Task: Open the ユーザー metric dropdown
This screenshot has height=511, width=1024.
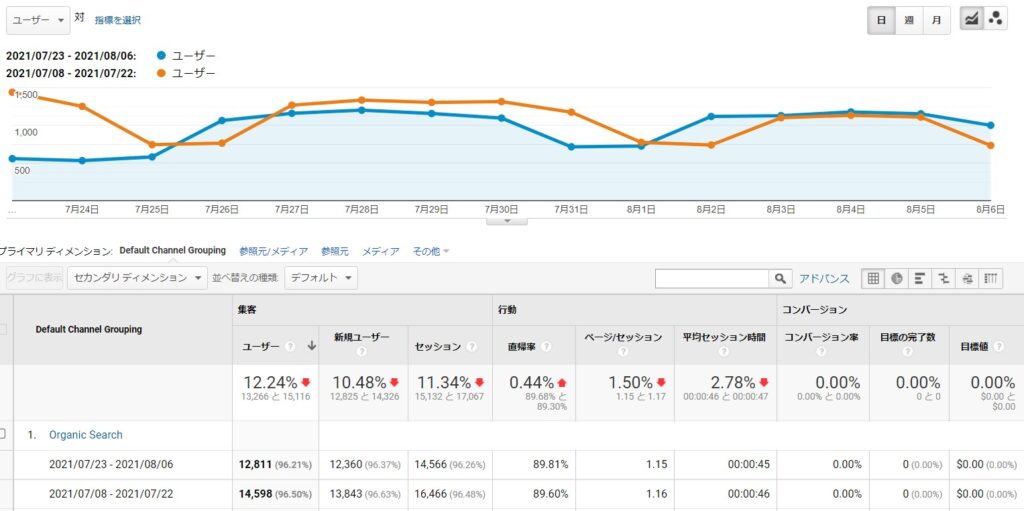Action: (x=38, y=20)
